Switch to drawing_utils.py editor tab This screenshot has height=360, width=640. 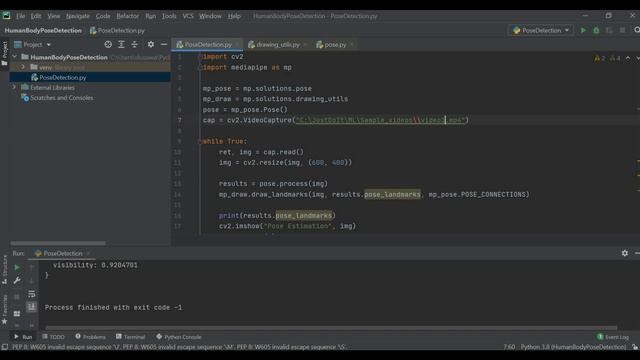click(278, 44)
